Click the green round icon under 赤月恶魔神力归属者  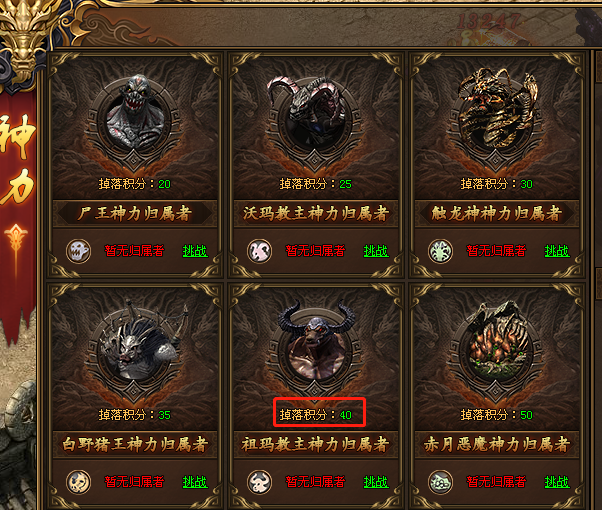pos(441,482)
